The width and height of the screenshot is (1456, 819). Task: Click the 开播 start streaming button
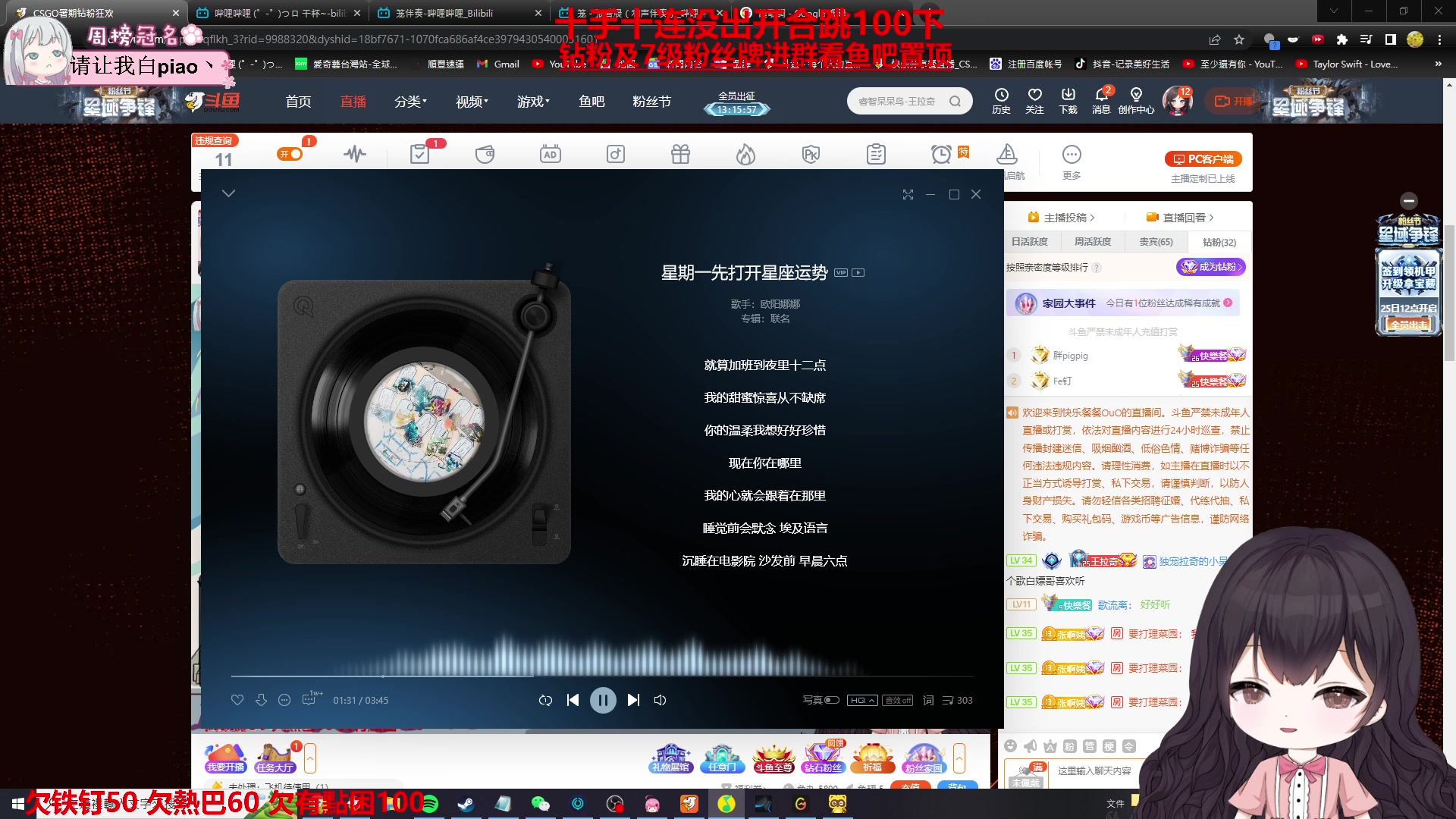coord(1232,101)
